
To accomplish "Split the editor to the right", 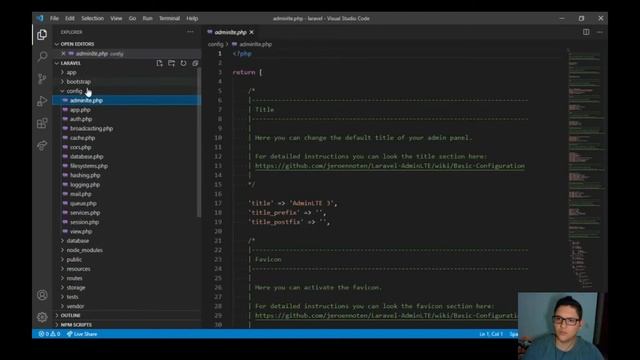I will tap(586, 32).
